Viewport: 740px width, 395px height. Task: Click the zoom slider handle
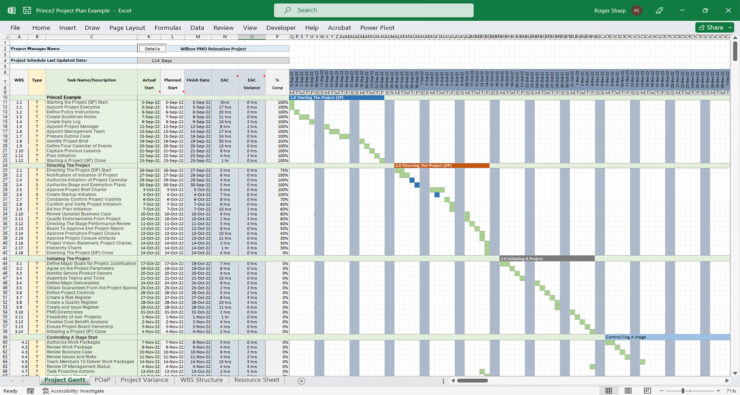point(682,391)
